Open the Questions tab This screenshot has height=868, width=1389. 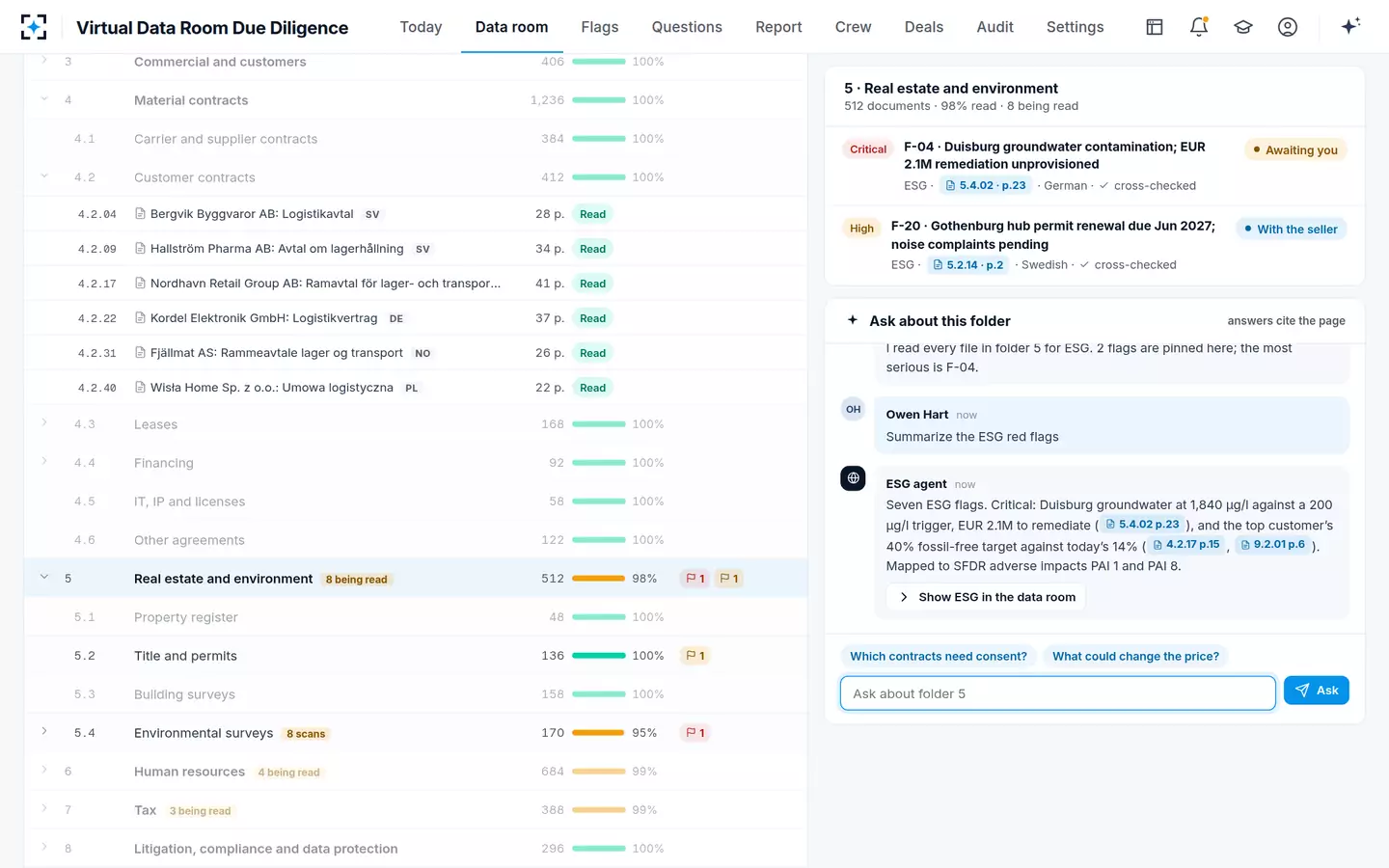[687, 27]
